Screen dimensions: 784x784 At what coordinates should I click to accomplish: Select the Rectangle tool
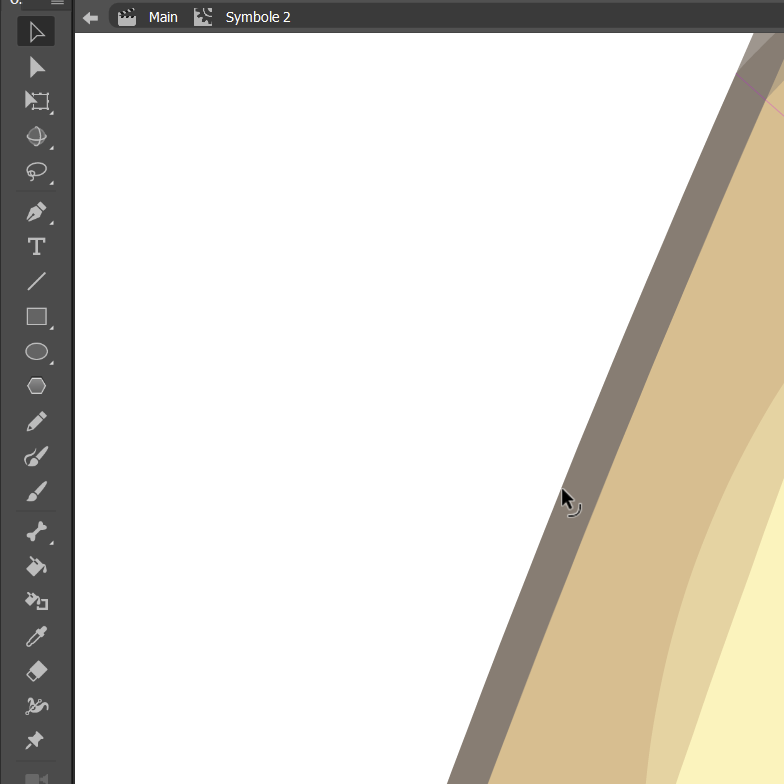click(x=36, y=317)
